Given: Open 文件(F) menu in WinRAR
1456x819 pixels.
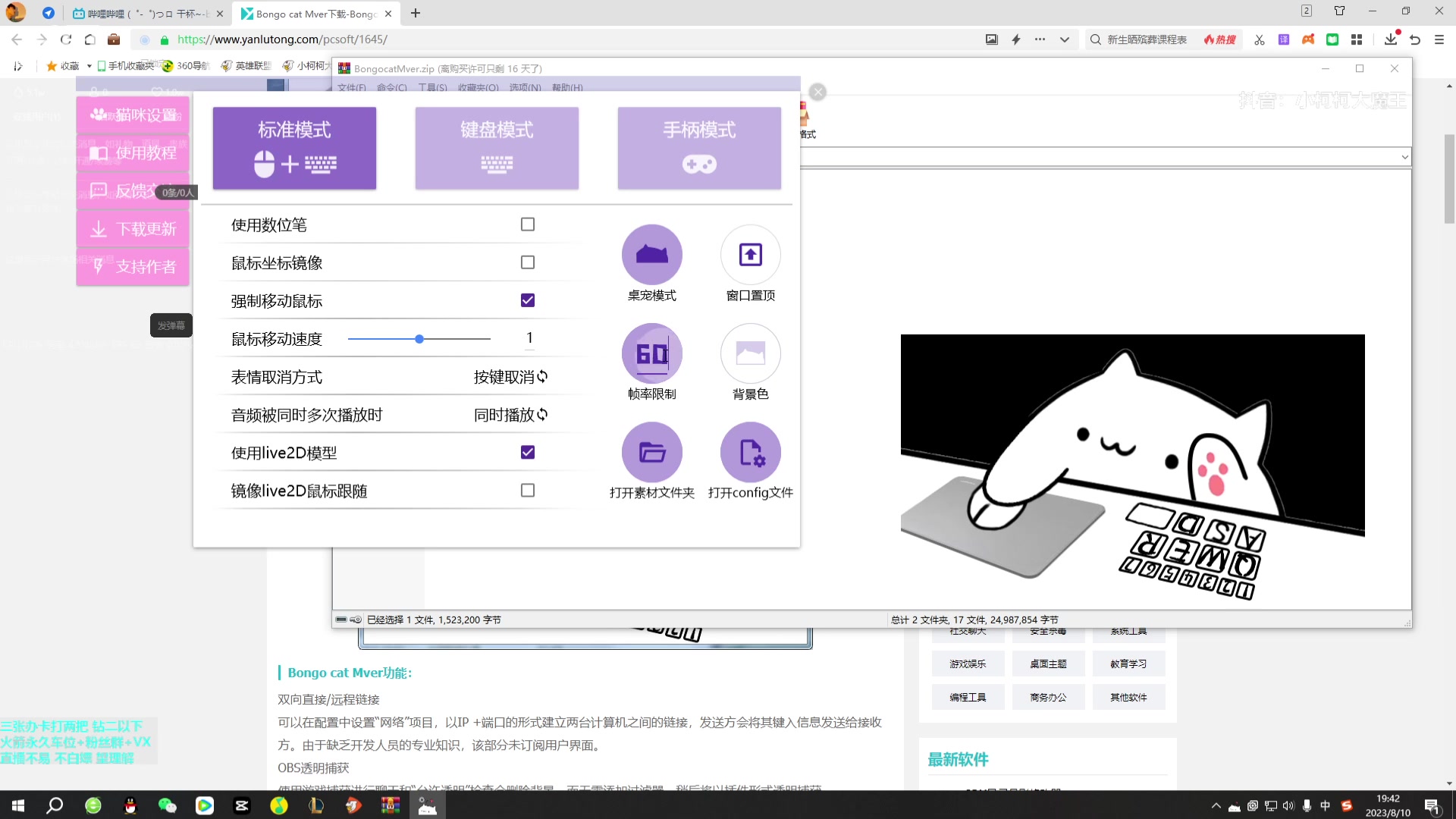Looking at the screenshot, I should (352, 88).
